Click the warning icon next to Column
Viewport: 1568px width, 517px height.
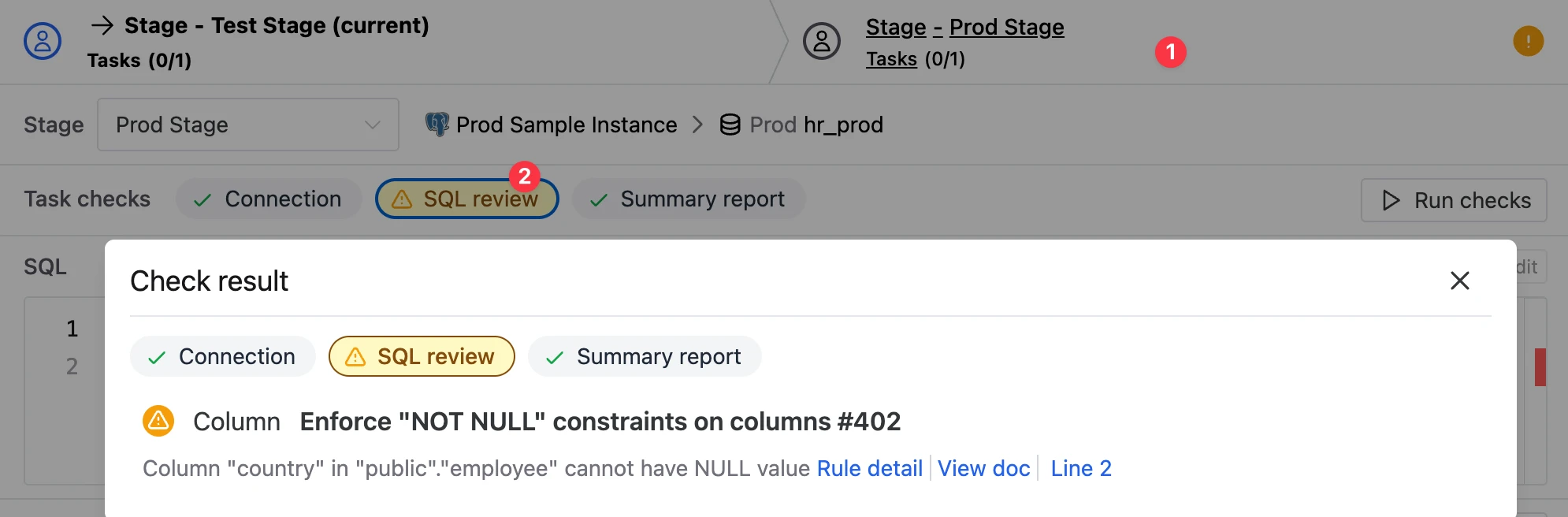coord(158,421)
